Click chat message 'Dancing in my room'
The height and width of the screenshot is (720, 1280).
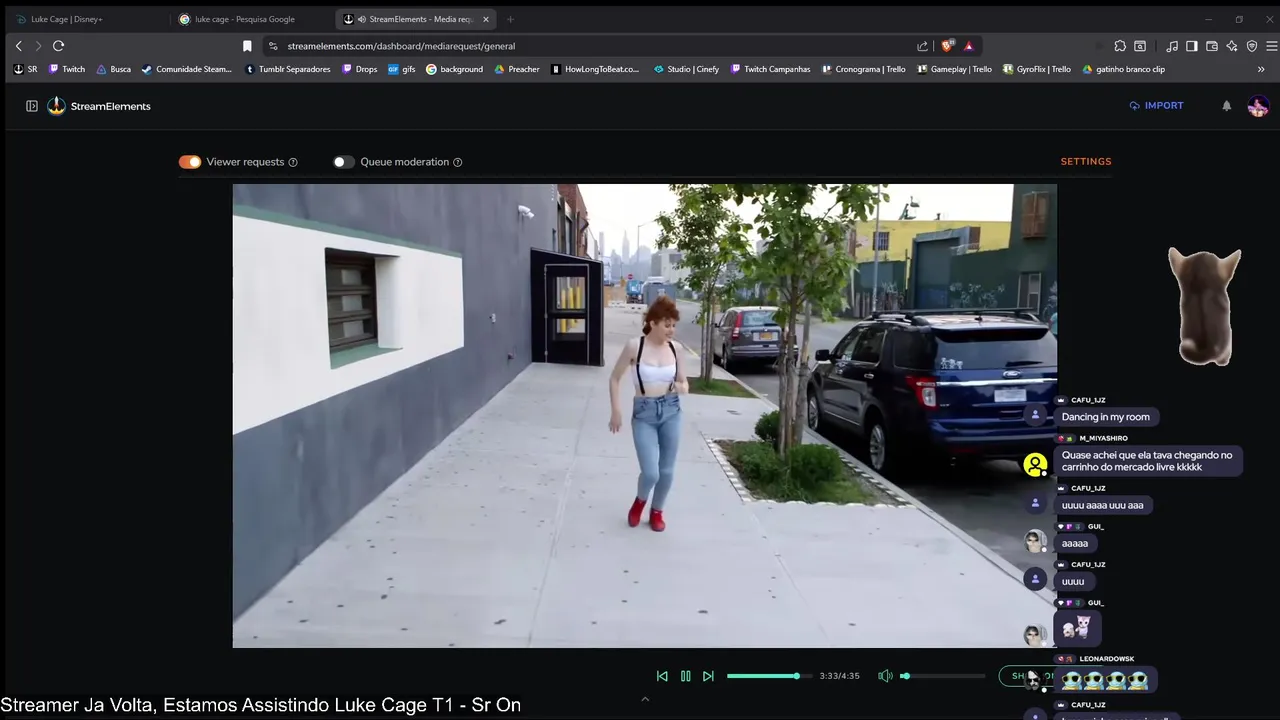[x=1106, y=417]
